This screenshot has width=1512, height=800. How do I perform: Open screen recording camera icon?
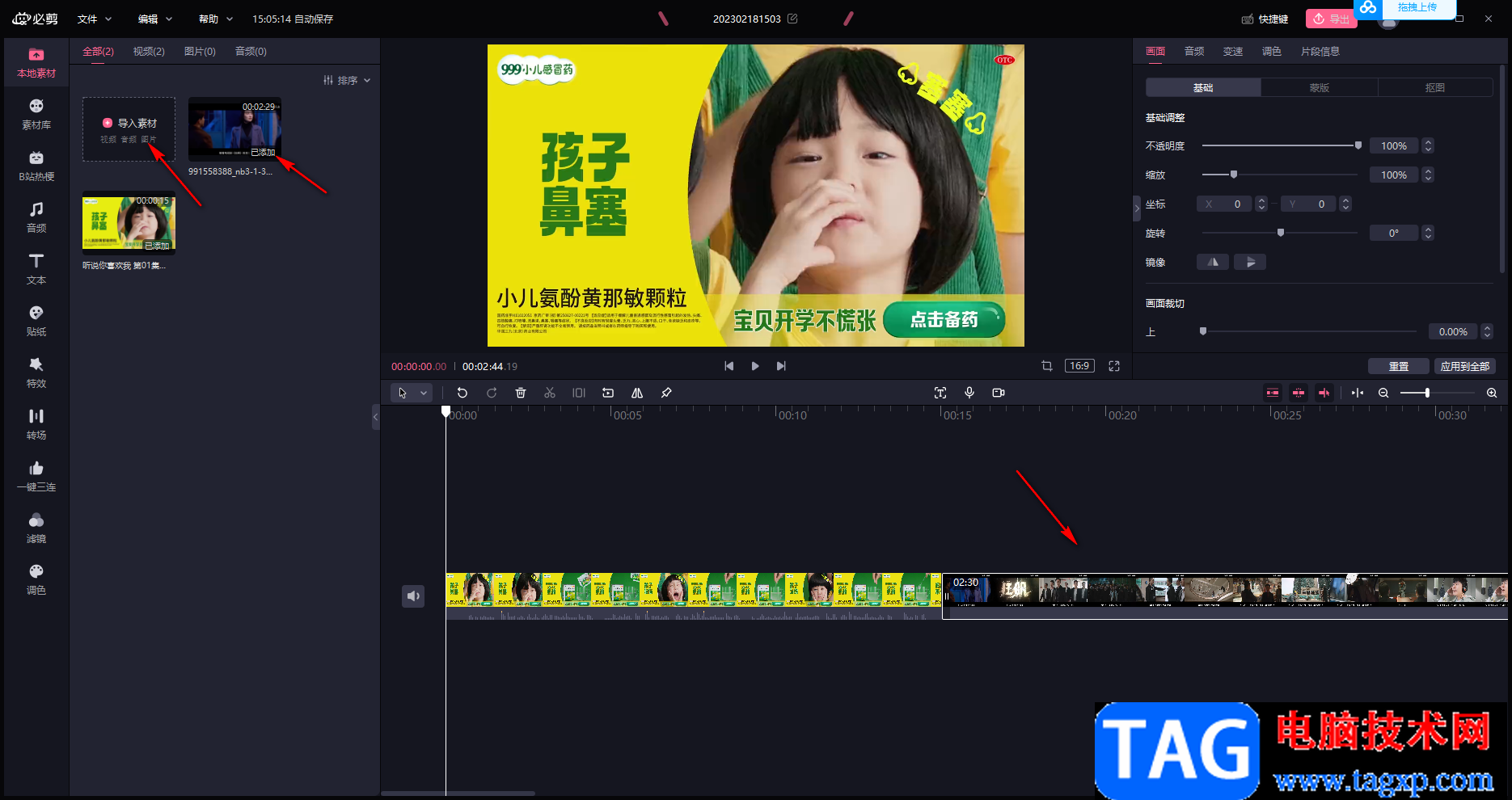tap(999, 393)
